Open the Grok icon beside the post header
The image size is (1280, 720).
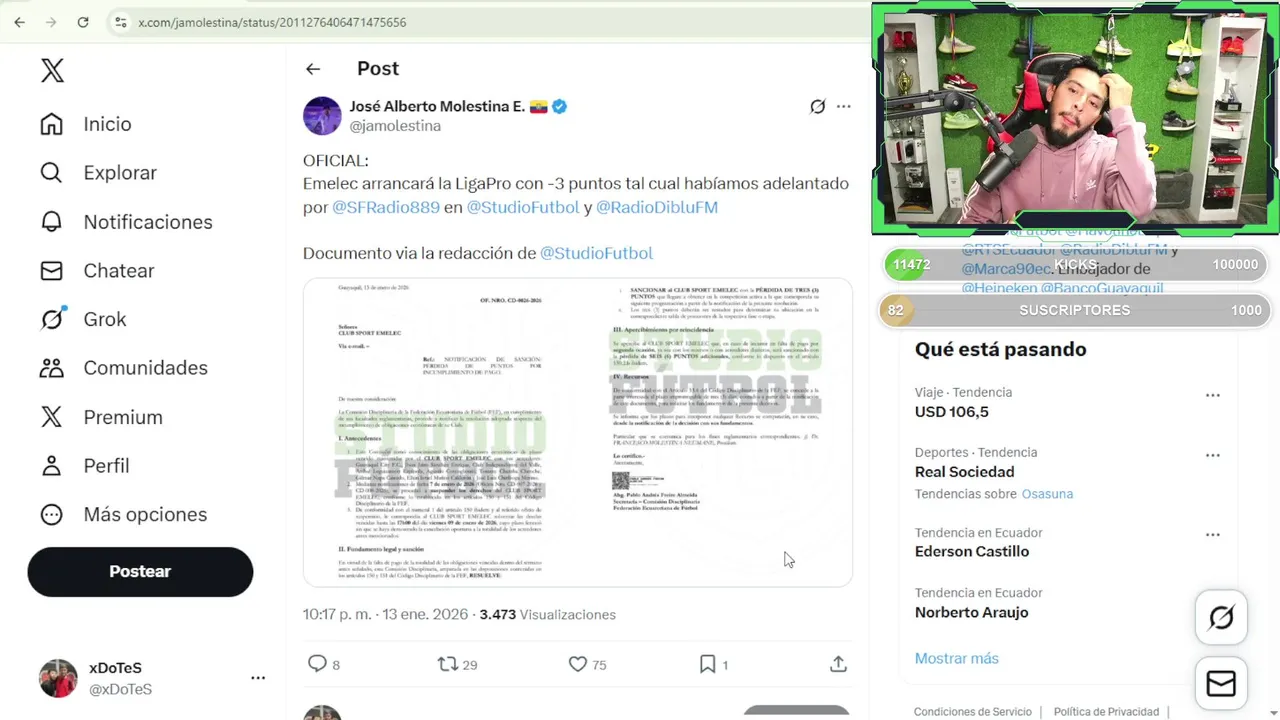[x=817, y=107]
